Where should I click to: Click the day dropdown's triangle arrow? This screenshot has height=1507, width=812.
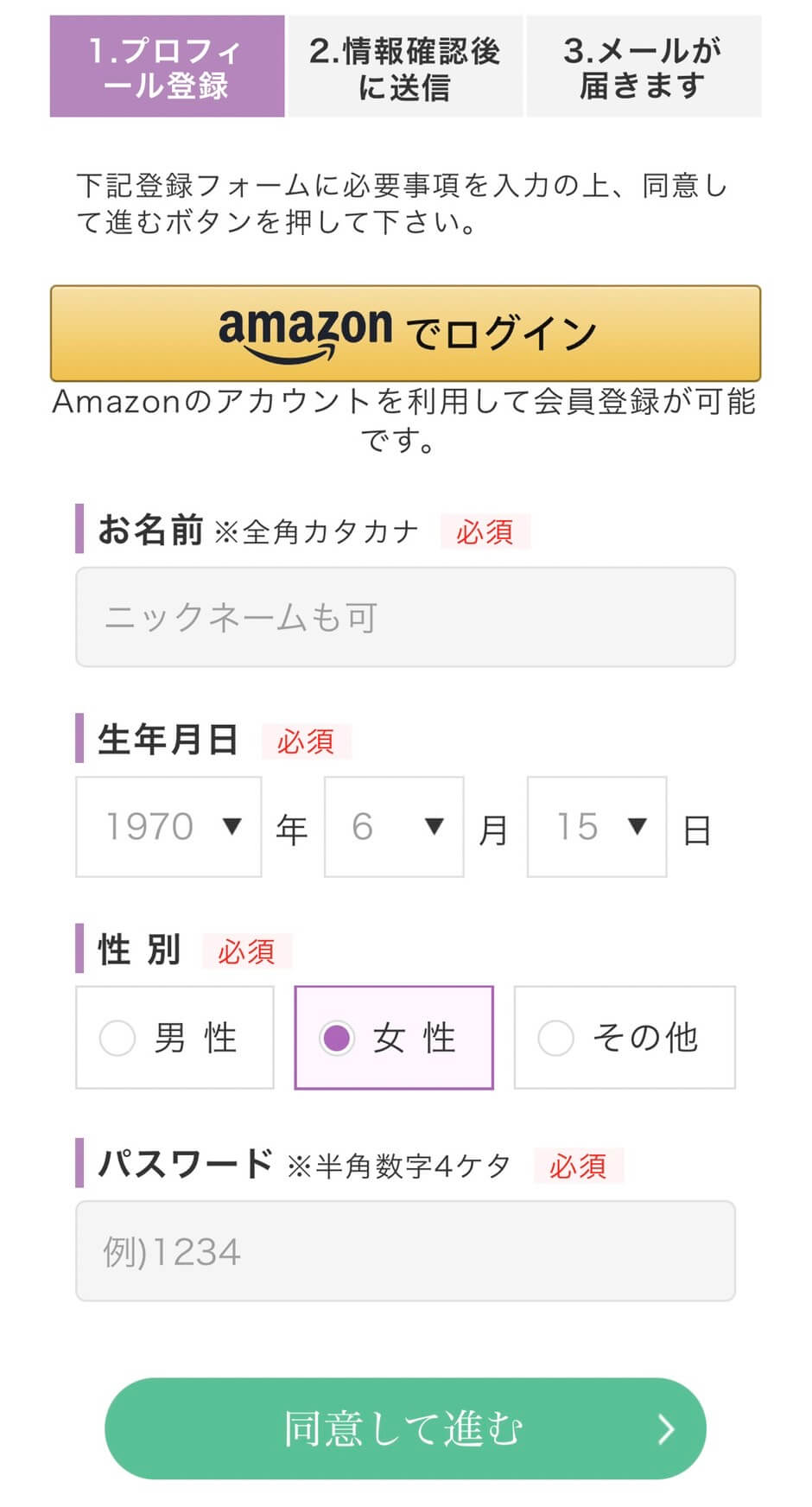[638, 827]
